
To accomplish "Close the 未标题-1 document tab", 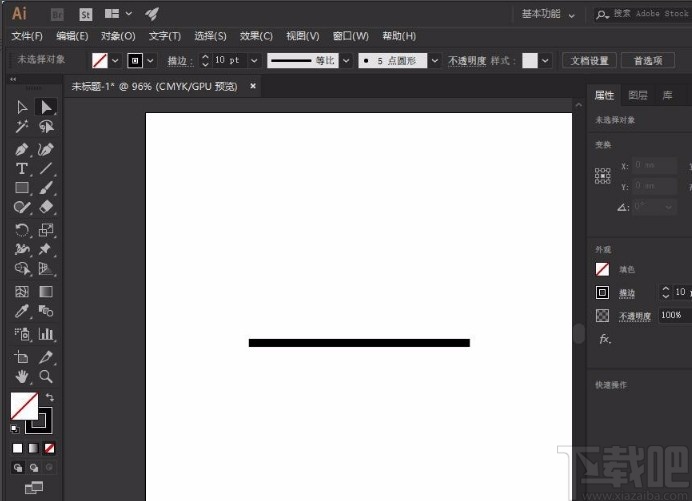I will 253,86.
